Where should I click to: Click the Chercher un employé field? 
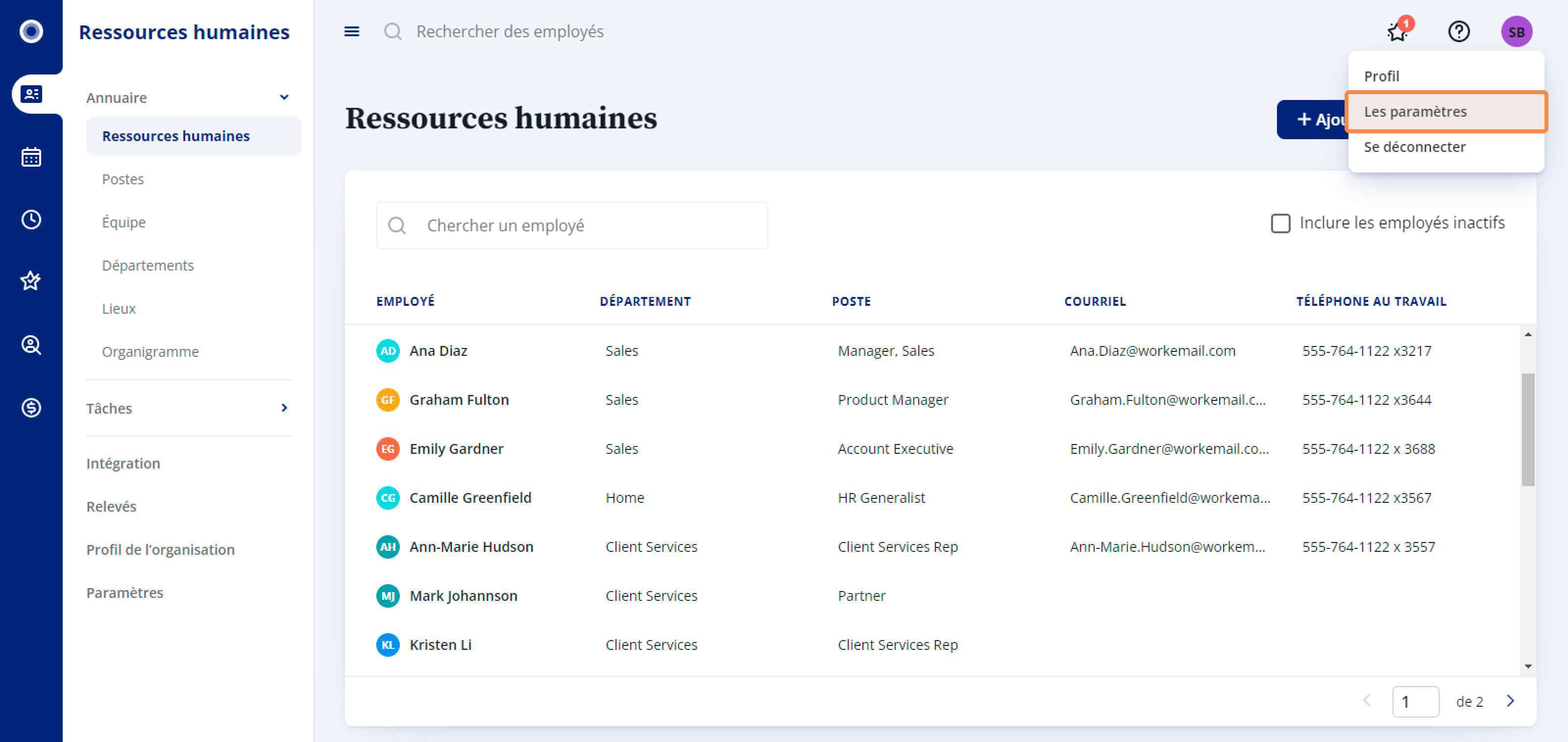click(x=571, y=225)
